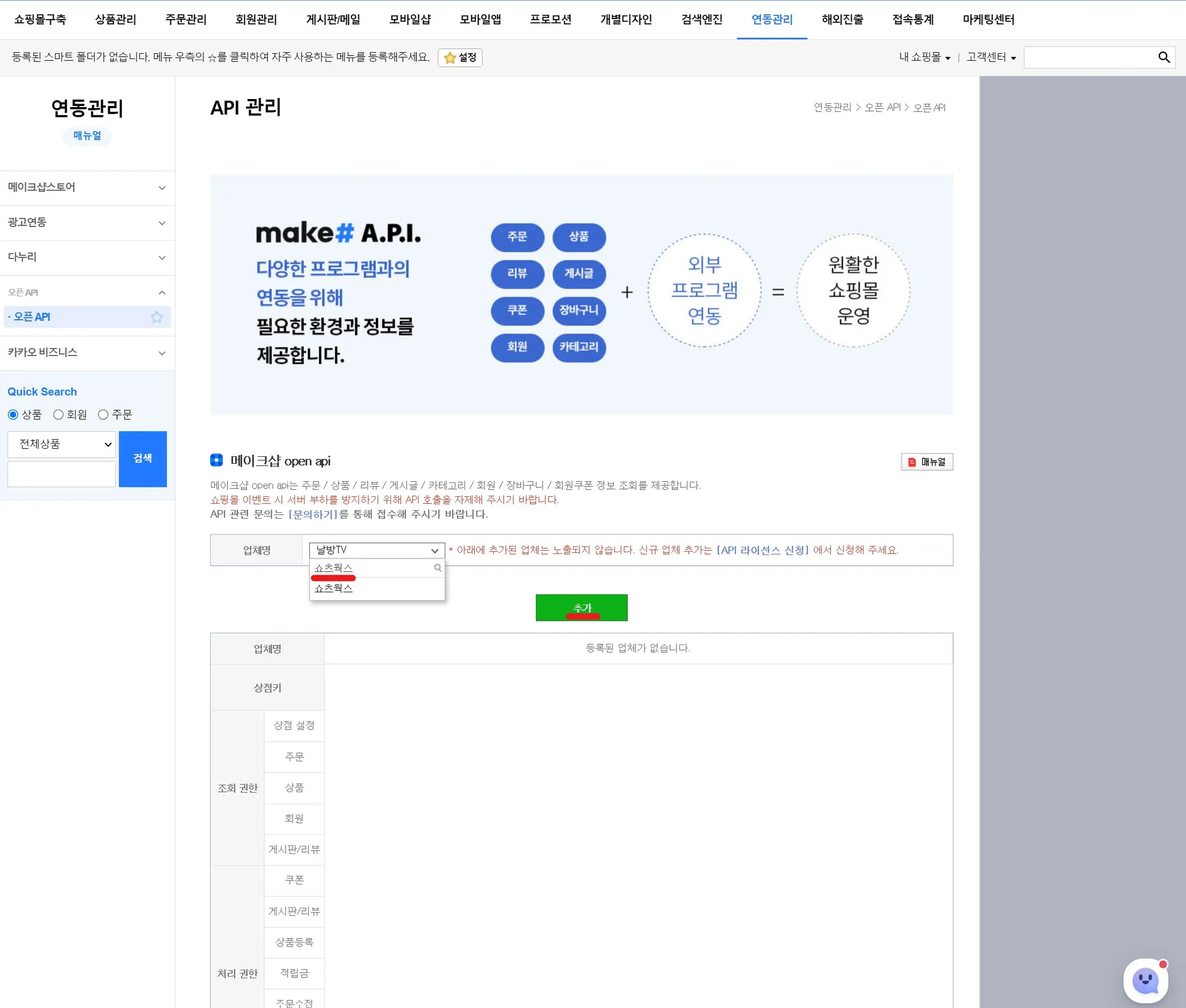
Task: Open the 업체명 날방TV combo box
Action: tap(376, 550)
